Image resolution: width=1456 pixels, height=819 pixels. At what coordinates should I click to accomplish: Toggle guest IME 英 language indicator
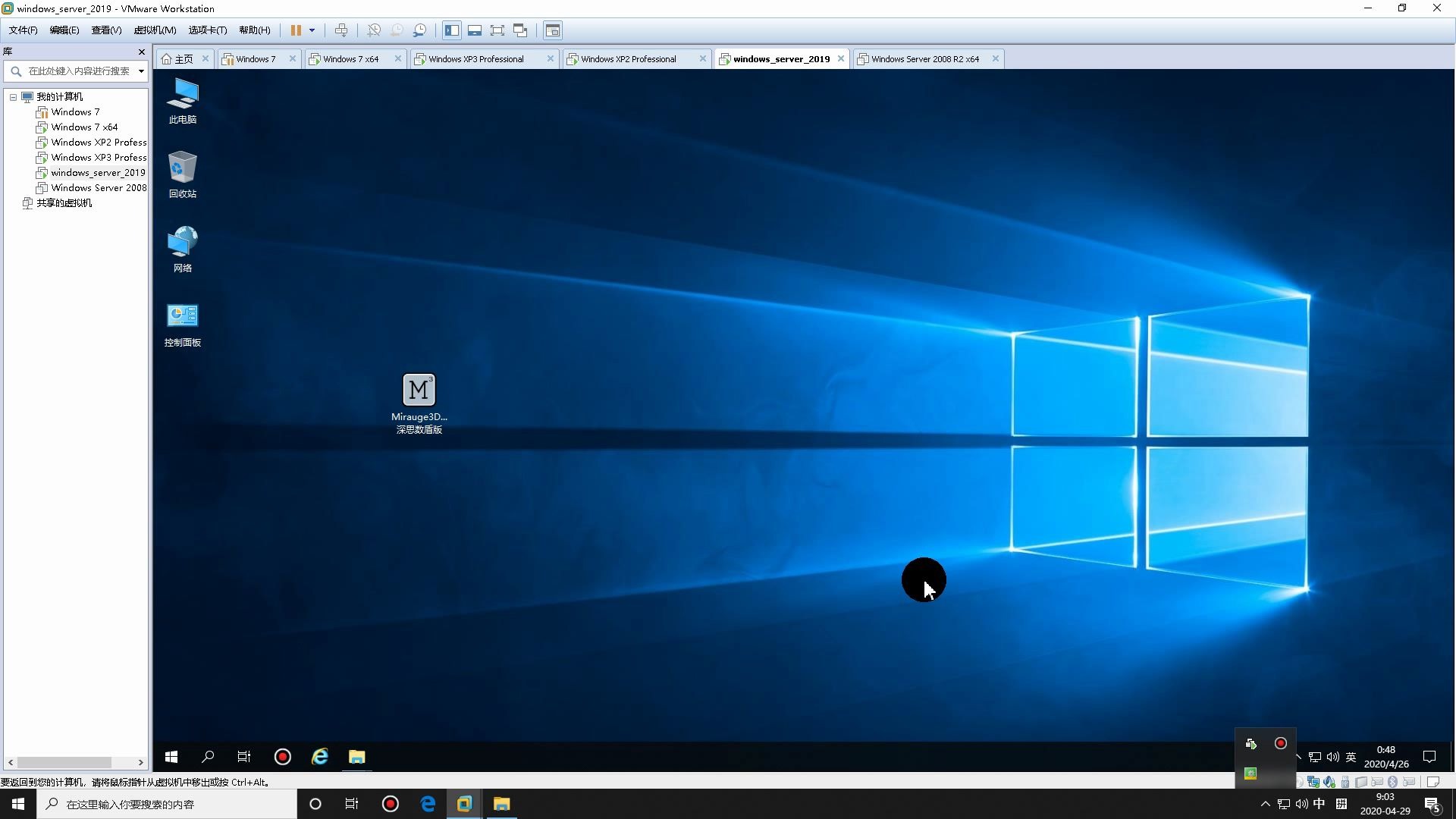[x=1351, y=757]
